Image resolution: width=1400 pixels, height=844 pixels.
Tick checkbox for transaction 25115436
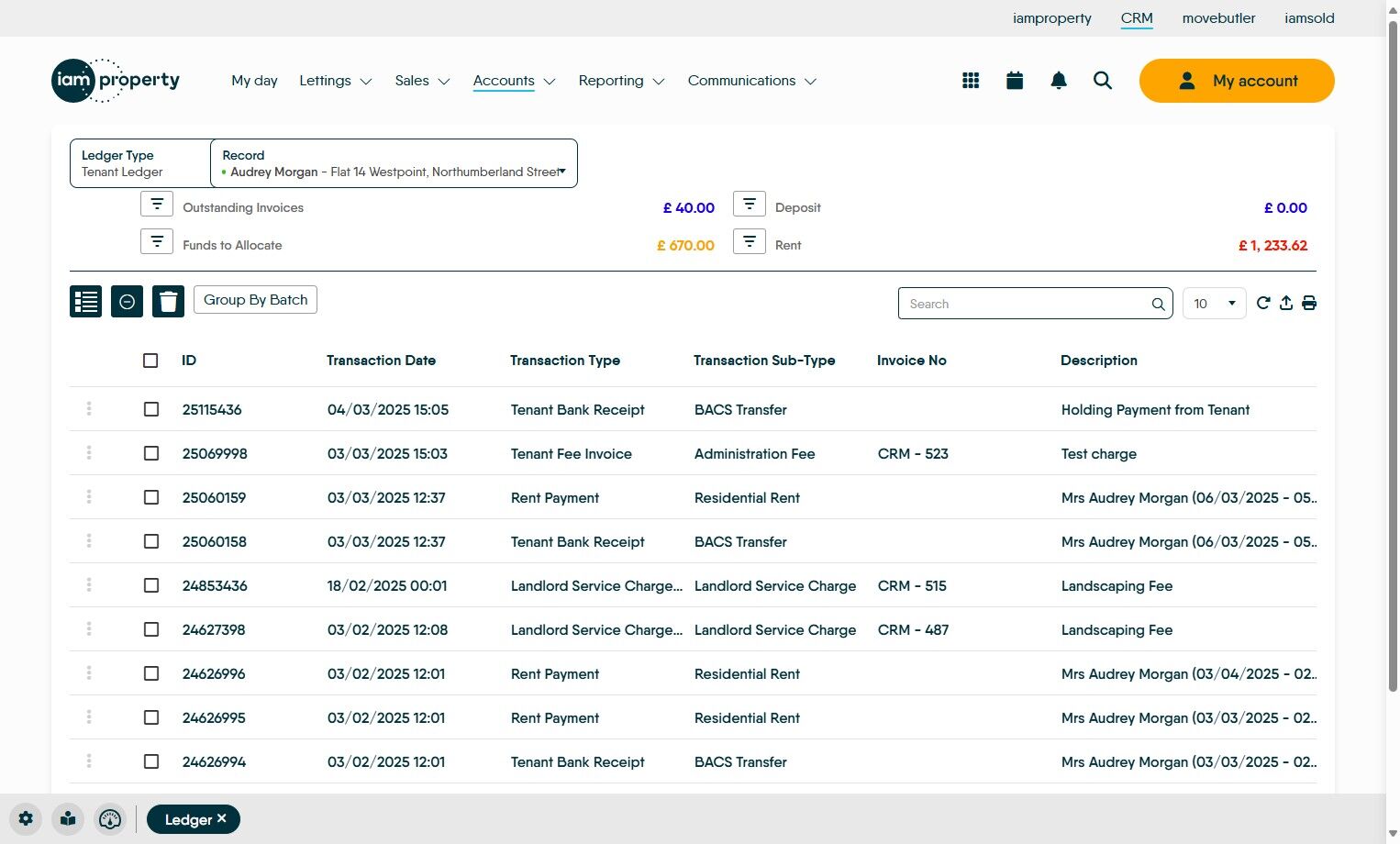[x=151, y=409]
